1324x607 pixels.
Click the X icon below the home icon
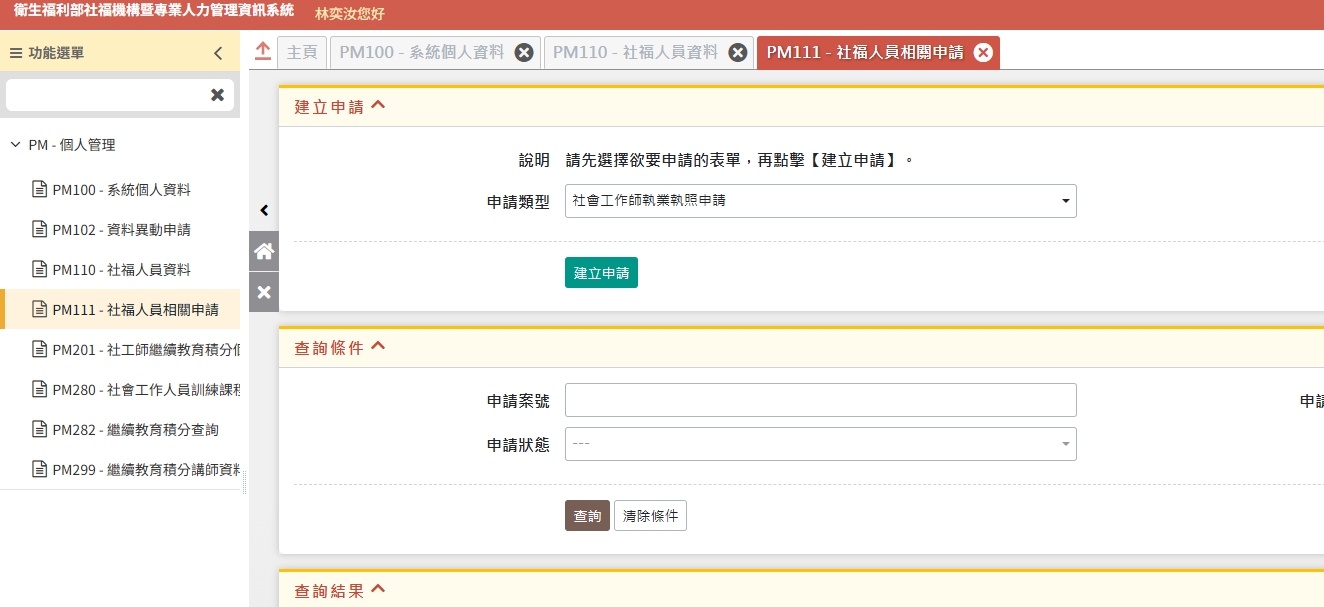pos(264,292)
